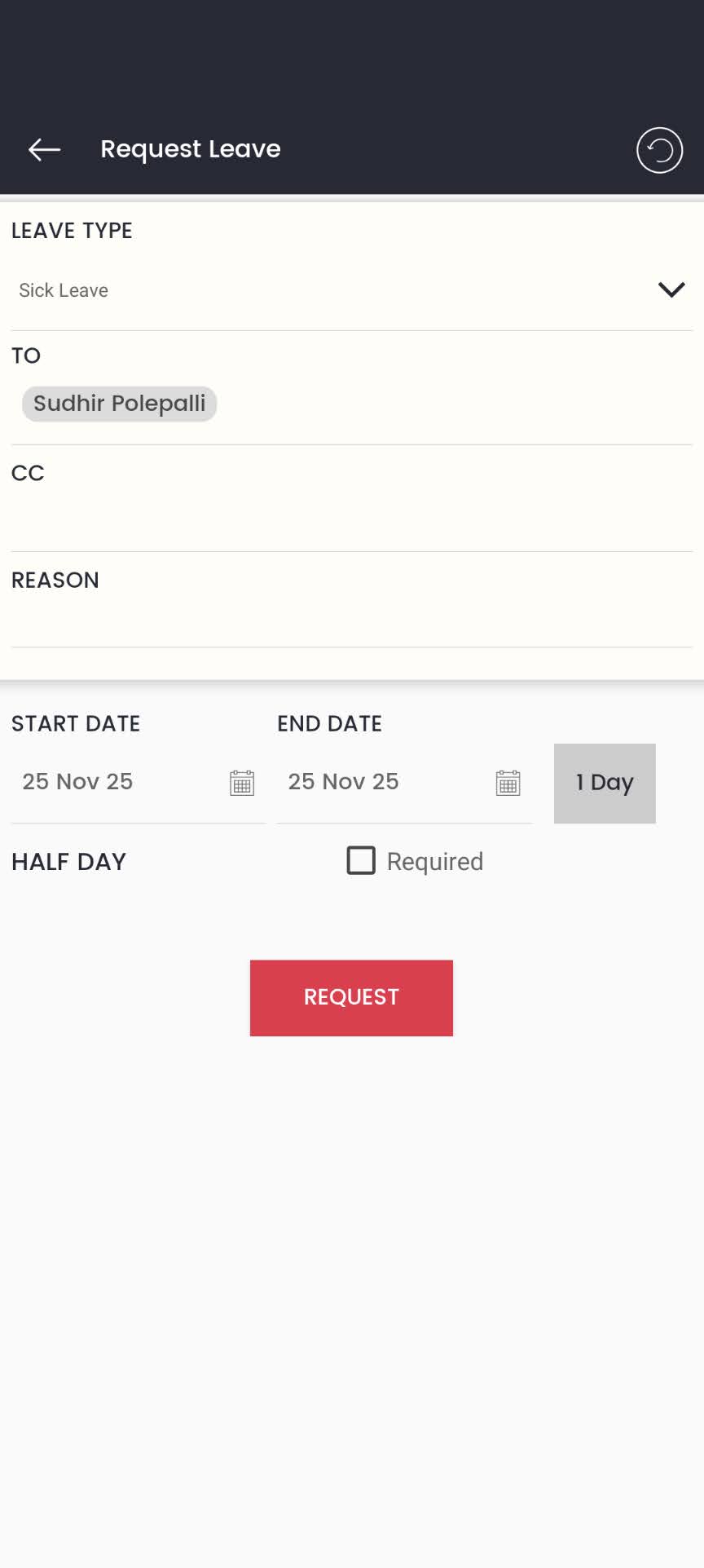Screen dimensions: 704x1568
Task: Tap the back arrow icon
Action: point(45,149)
